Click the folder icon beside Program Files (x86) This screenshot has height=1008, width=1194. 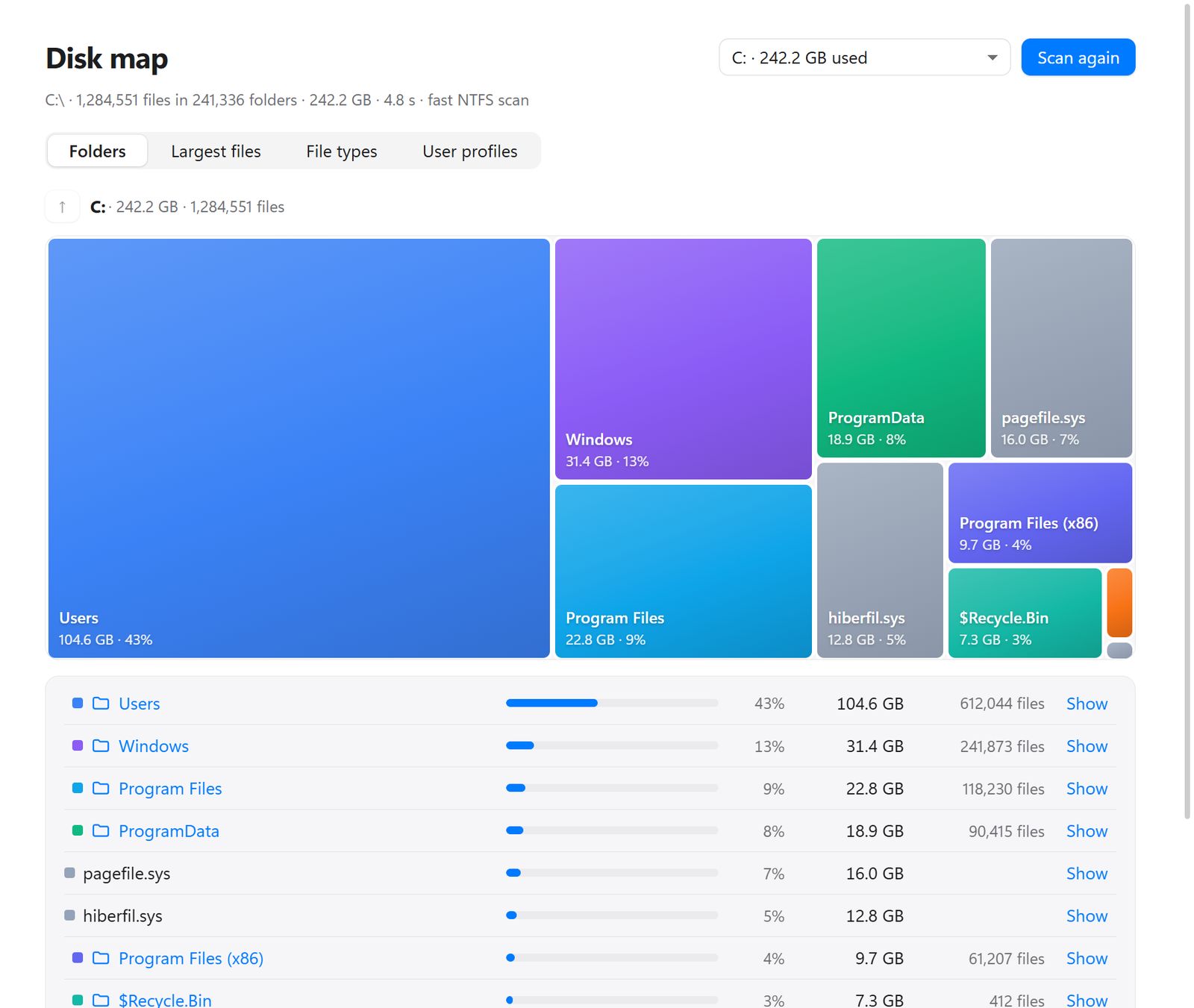pos(101,957)
